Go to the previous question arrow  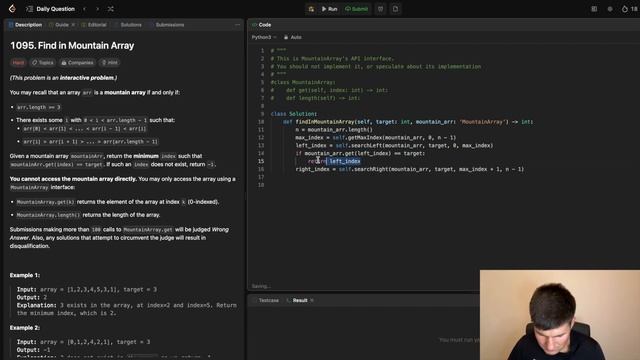(x=84, y=9)
